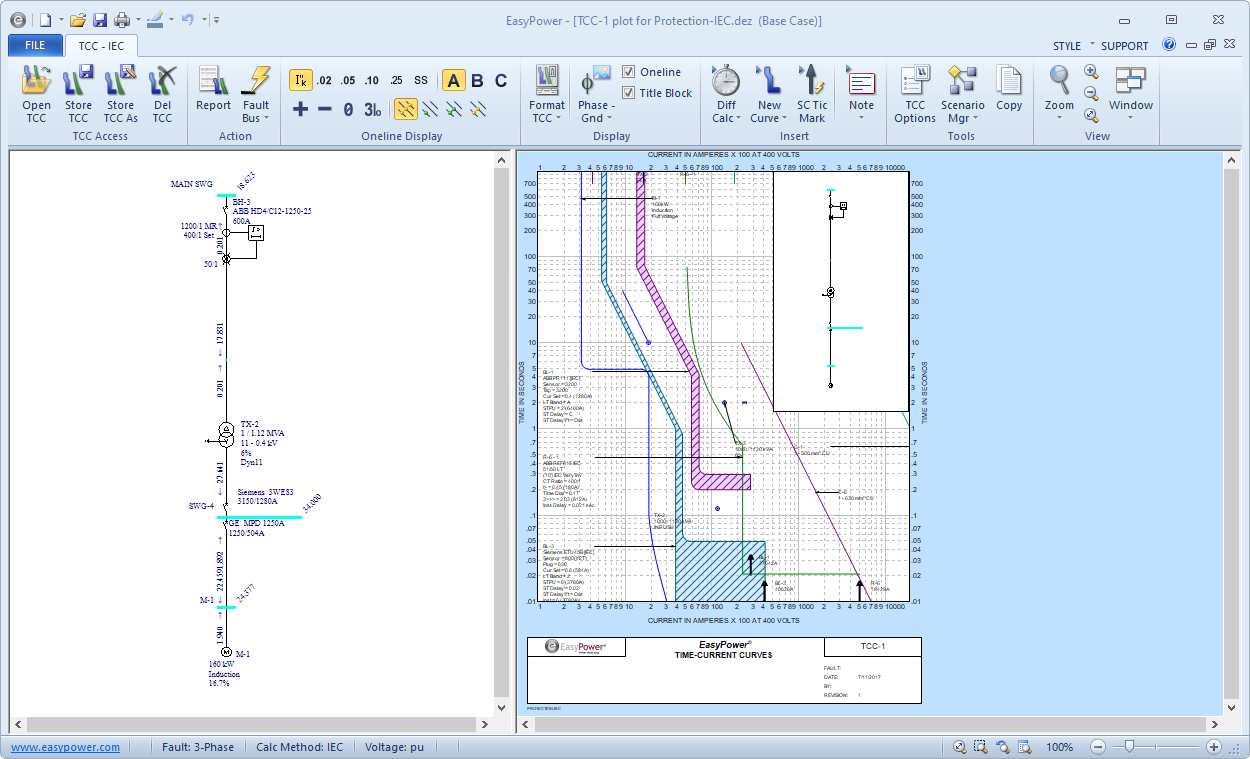Uncheck the Title Block checkbox
The width and height of the screenshot is (1250, 759).
[x=628, y=93]
